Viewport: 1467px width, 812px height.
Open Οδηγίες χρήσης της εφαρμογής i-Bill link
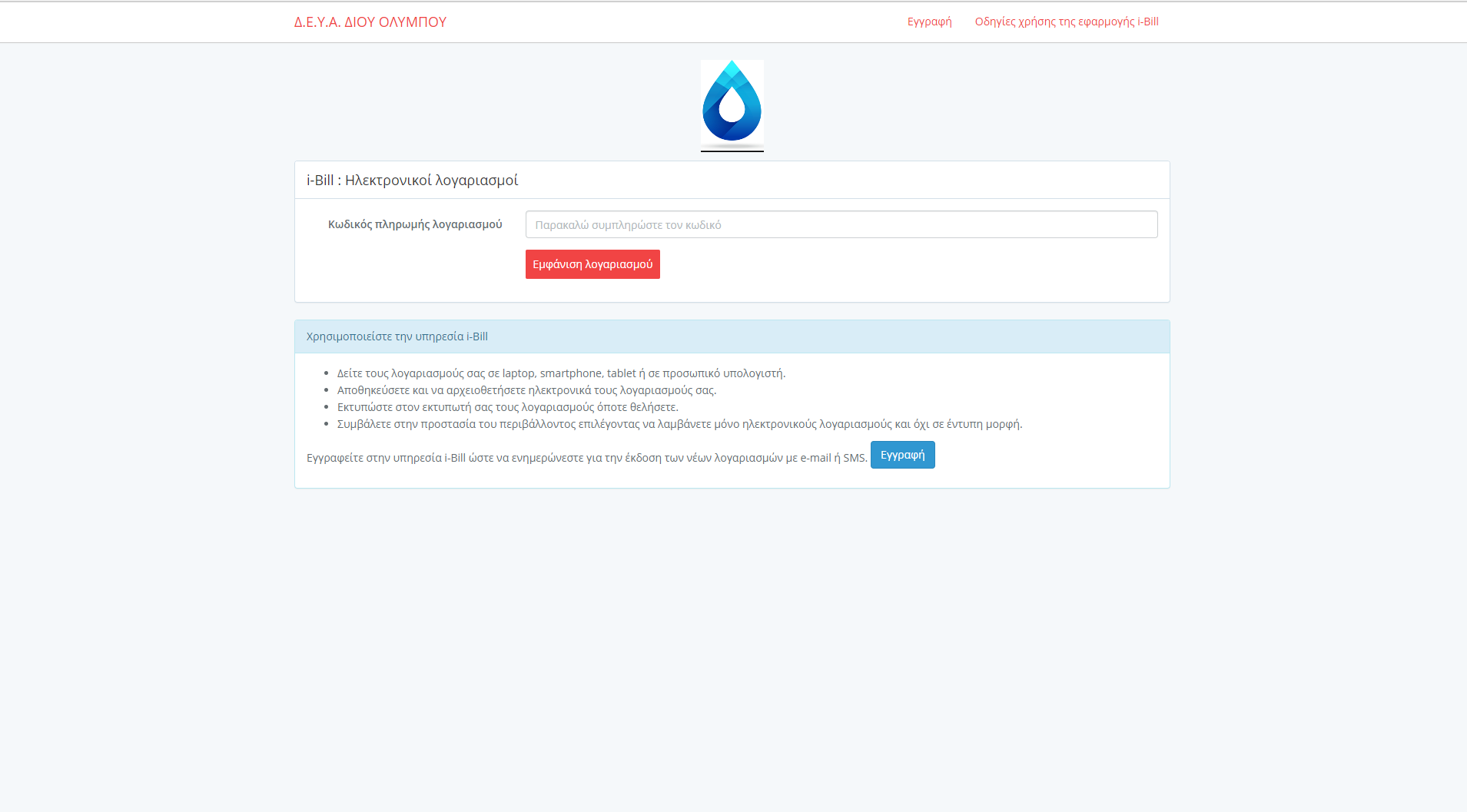coord(1066,22)
